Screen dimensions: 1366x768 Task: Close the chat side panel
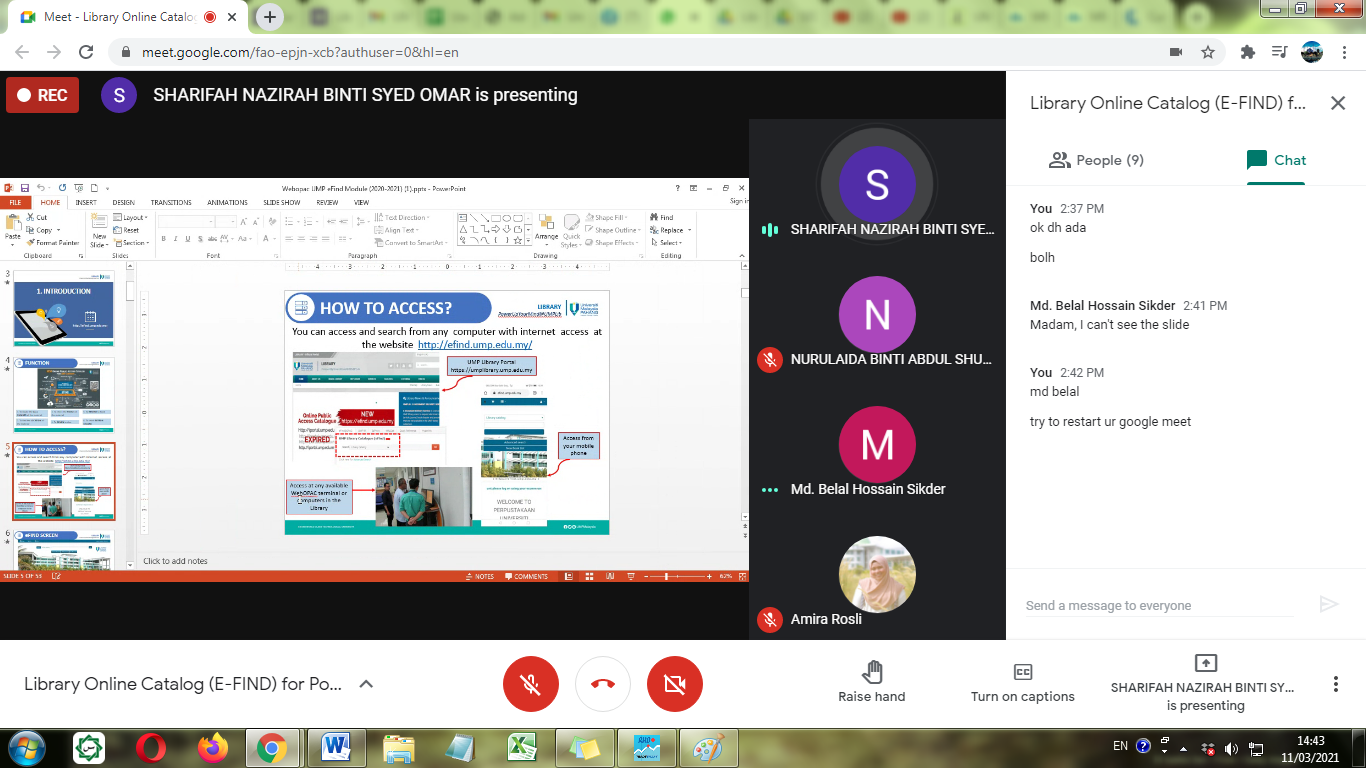click(x=1337, y=102)
